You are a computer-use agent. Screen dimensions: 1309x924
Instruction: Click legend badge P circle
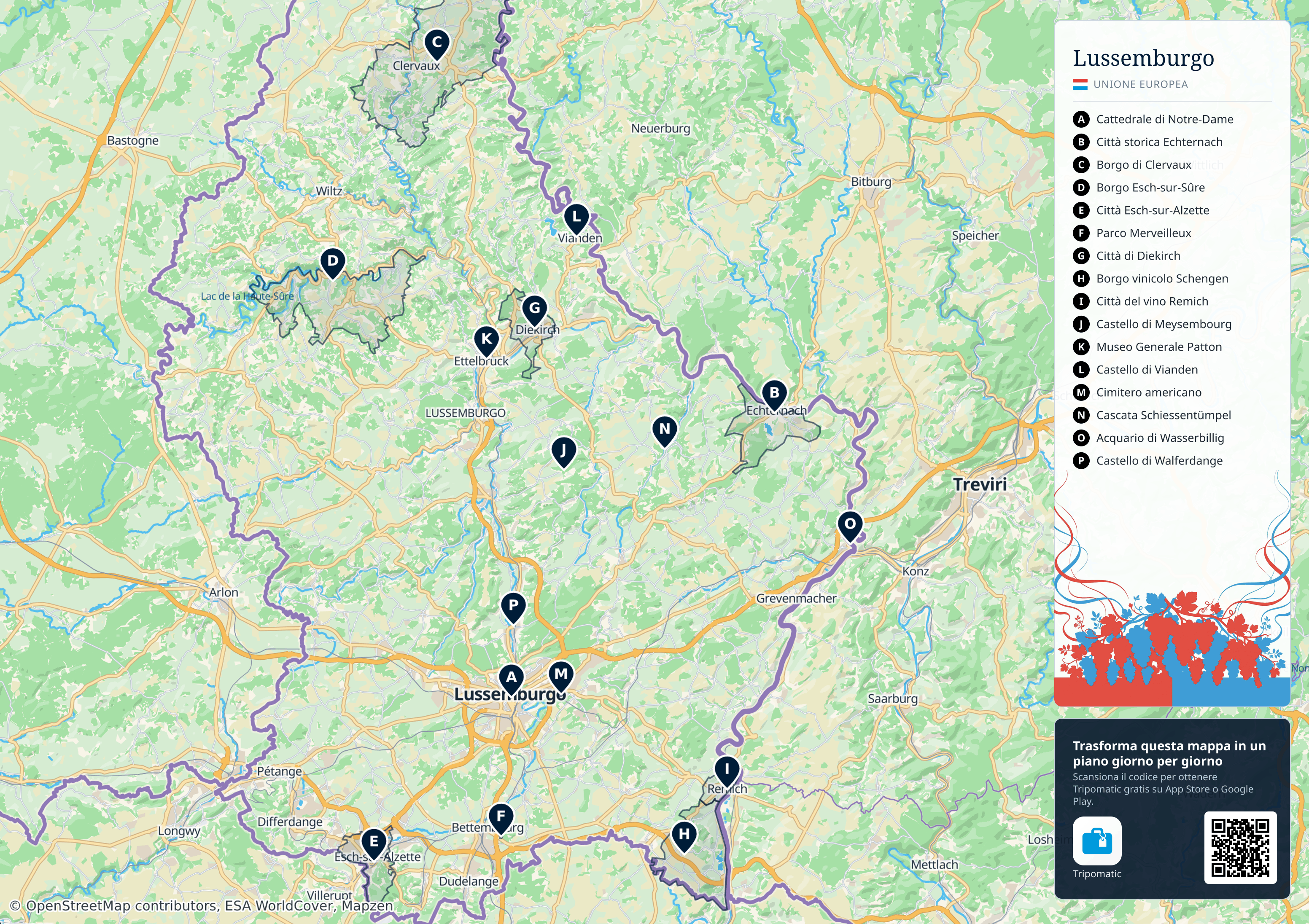[x=1081, y=461]
